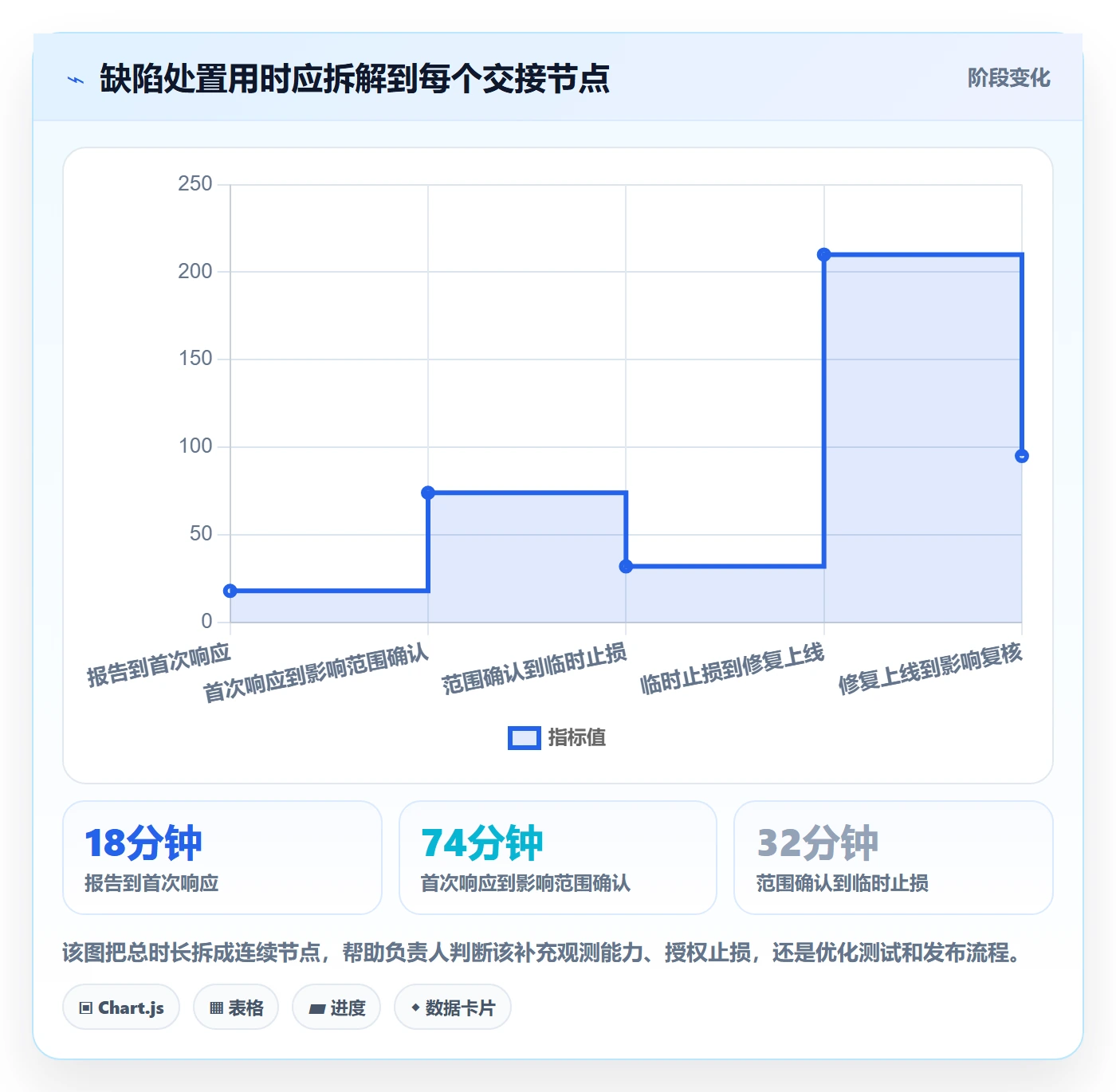Select the 表格 tag chip
The image size is (1116, 1092).
click(x=236, y=1008)
